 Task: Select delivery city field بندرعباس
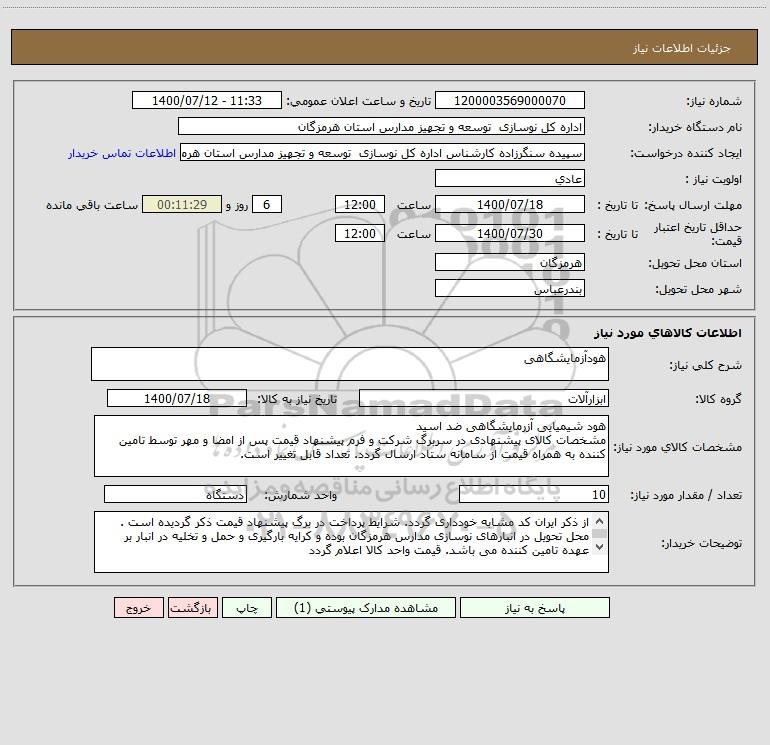click(x=510, y=288)
